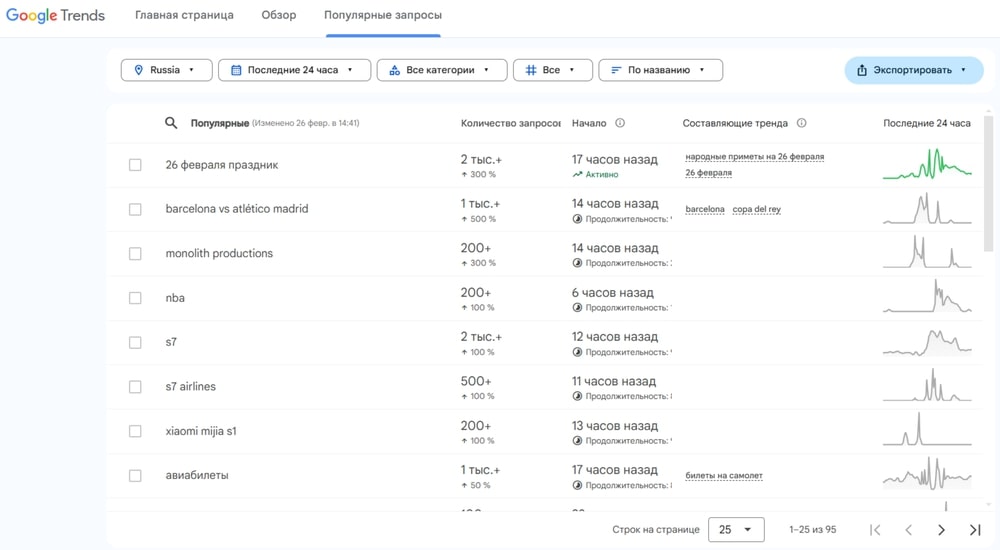Tick the monolith productions checkbox
The image size is (1000, 550).
(x=135, y=253)
